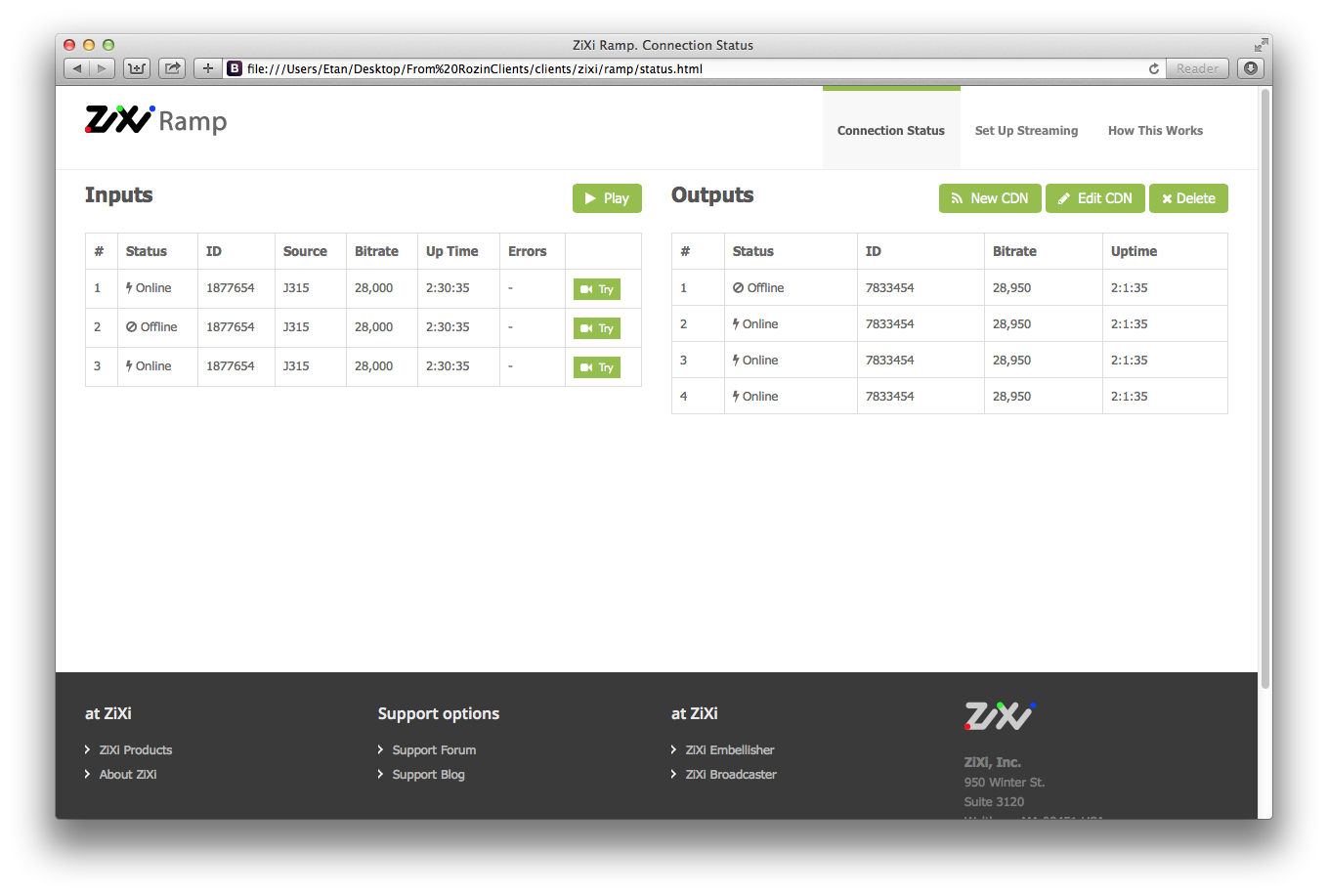Click the Reader button in the address bar
The height and width of the screenshot is (896, 1328).
(x=1197, y=68)
